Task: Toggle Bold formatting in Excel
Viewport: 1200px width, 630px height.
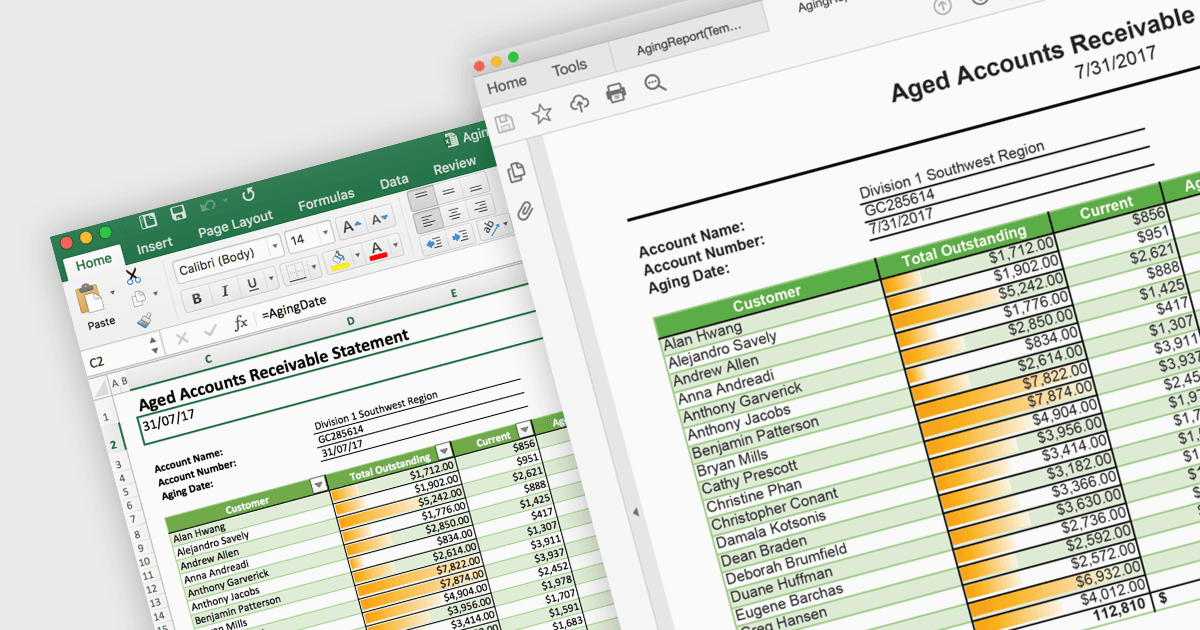Action: coord(196,299)
